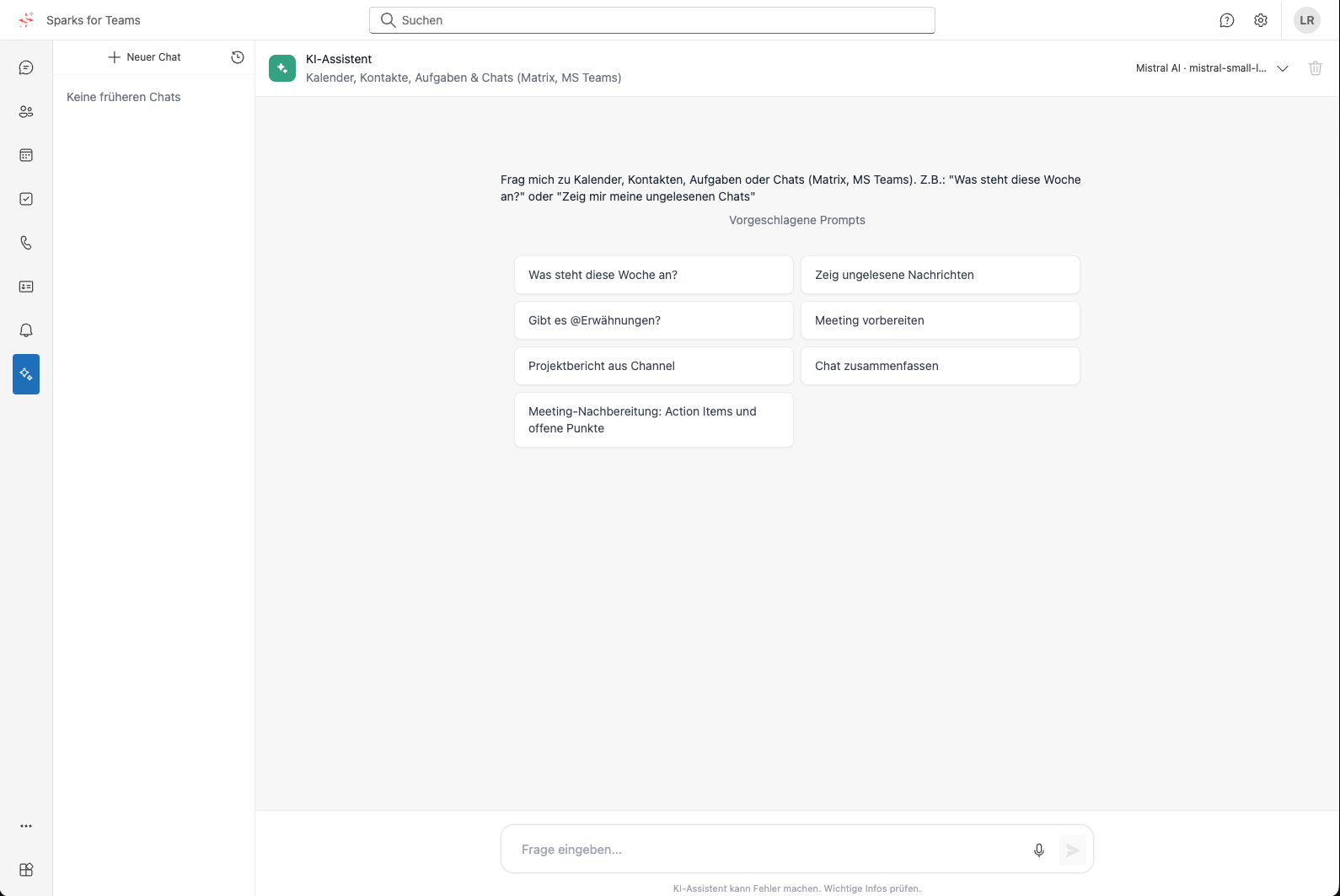Open notifications via the bell icon
This screenshot has width=1340, height=896.
(x=26, y=330)
